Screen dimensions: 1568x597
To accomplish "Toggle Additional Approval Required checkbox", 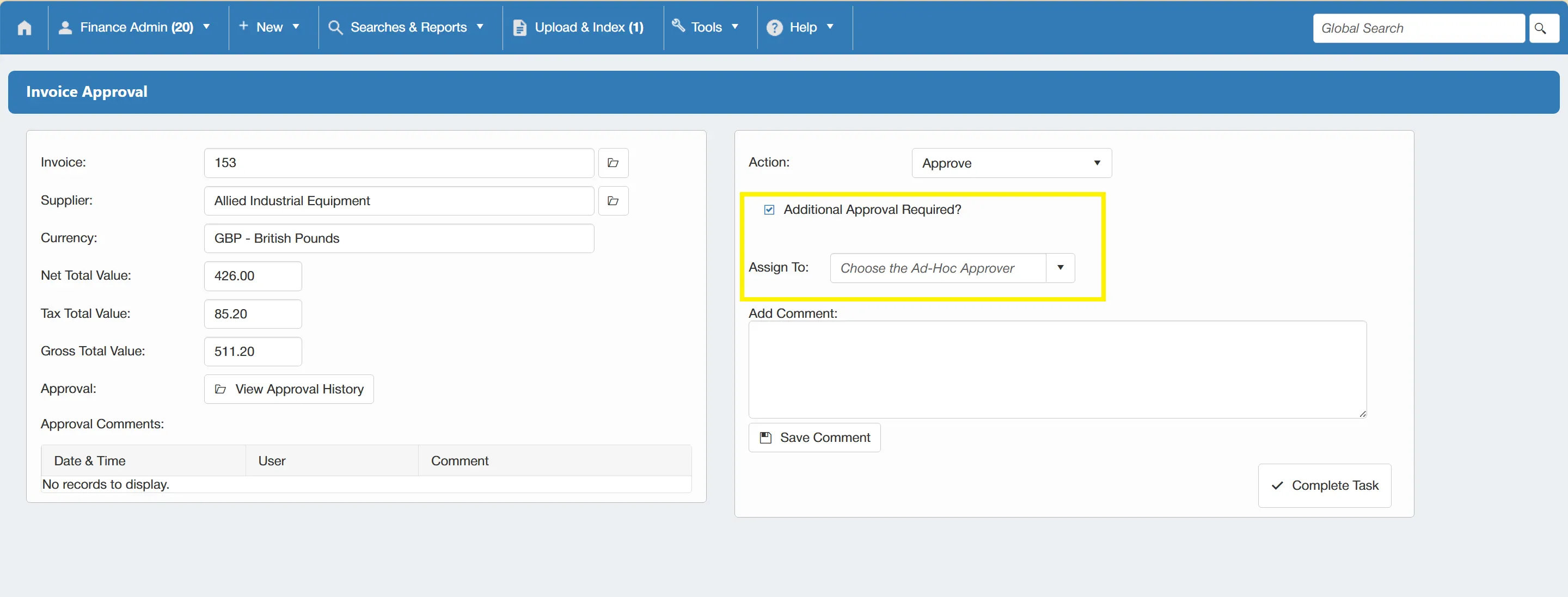I will [x=769, y=210].
